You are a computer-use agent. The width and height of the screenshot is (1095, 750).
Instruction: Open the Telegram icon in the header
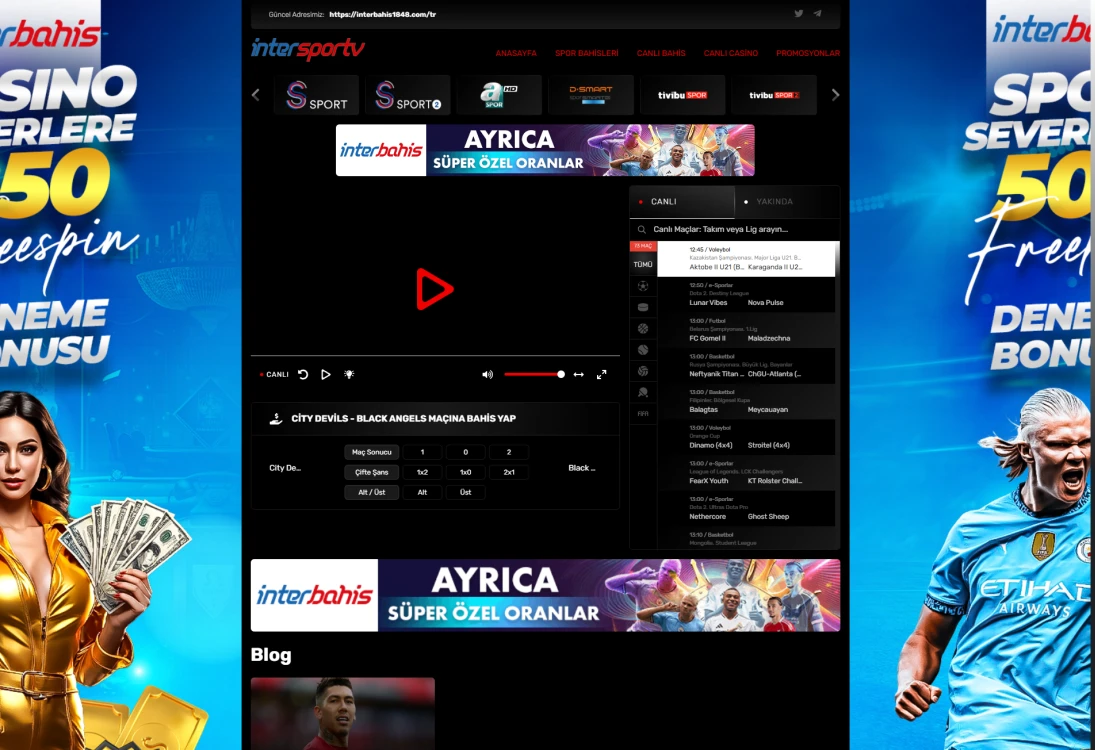818,14
